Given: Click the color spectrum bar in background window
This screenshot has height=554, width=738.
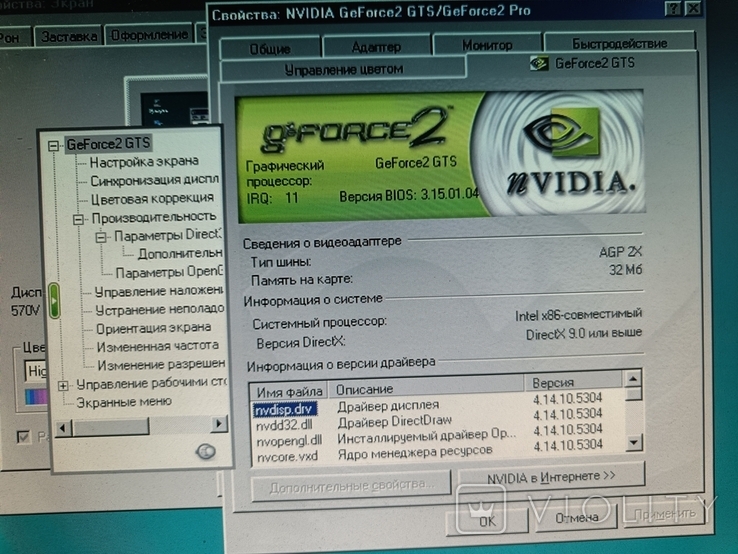Looking at the screenshot, I should click(36, 397).
